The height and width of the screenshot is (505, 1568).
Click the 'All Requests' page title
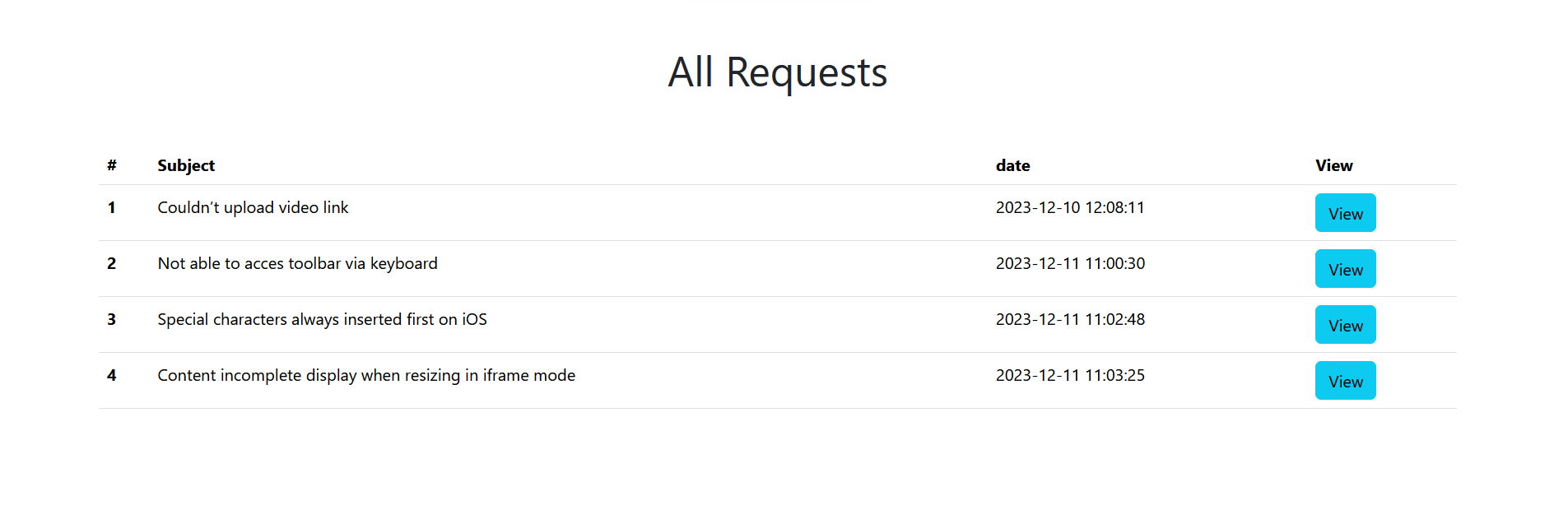coord(777,72)
